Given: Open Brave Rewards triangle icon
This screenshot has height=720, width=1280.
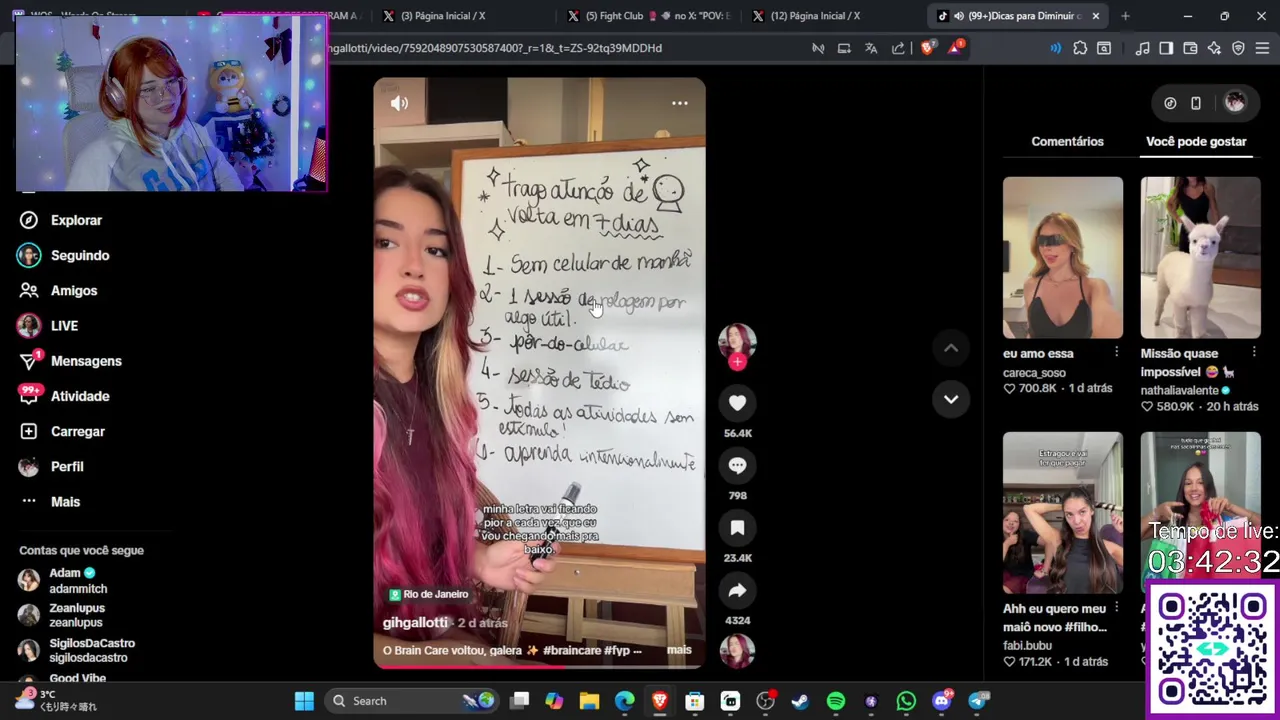Looking at the screenshot, I should pos(955,47).
